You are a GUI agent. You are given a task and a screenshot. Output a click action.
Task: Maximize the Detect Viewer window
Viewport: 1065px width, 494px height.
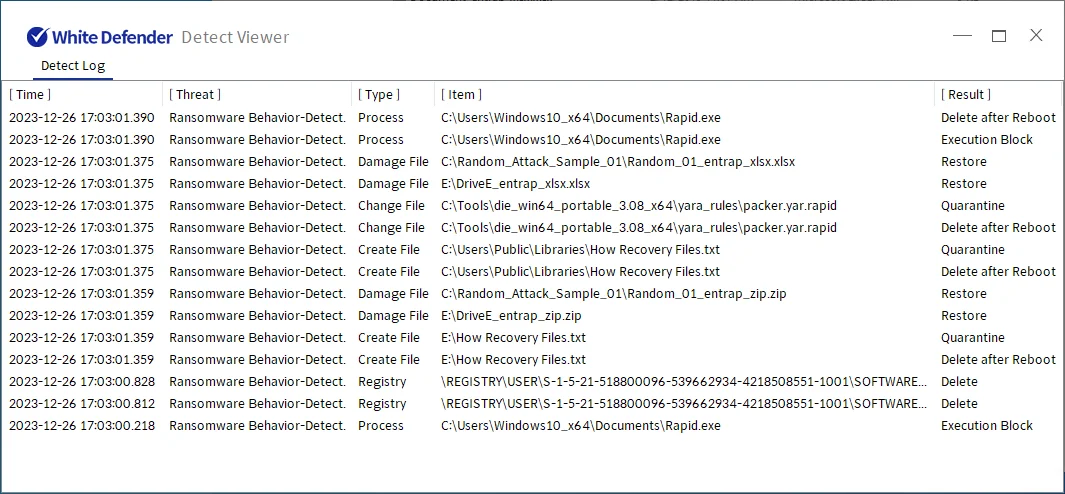click(x=999, y=36)
